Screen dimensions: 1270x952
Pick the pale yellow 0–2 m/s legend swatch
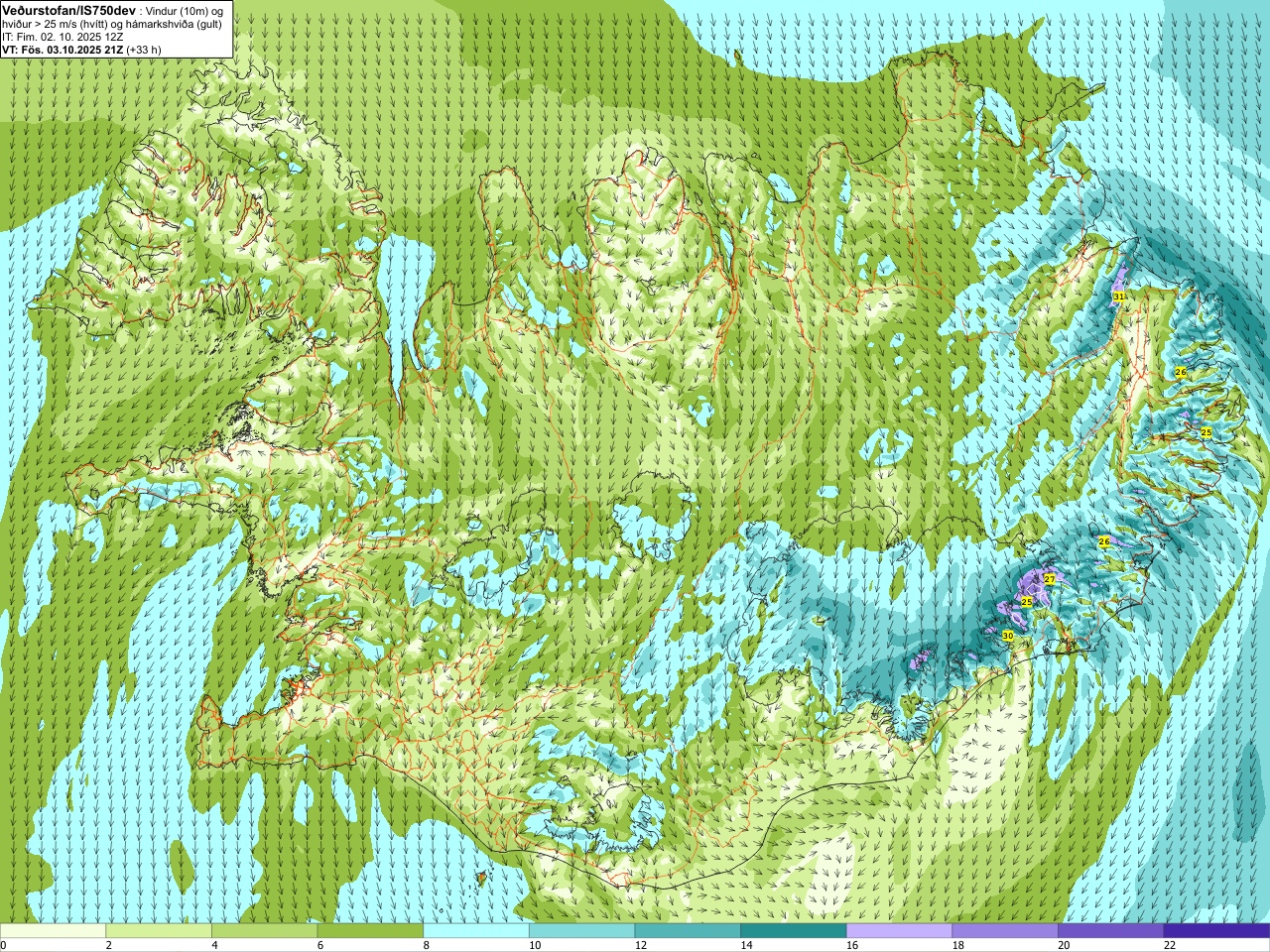point(53,931)
